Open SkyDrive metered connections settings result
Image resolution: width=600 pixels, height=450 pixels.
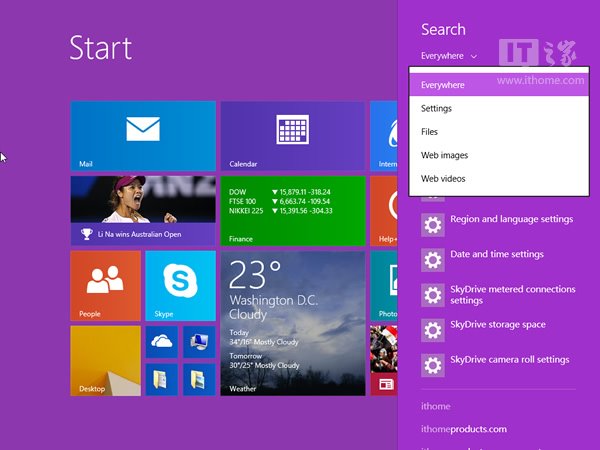click(x=513, y=295)
